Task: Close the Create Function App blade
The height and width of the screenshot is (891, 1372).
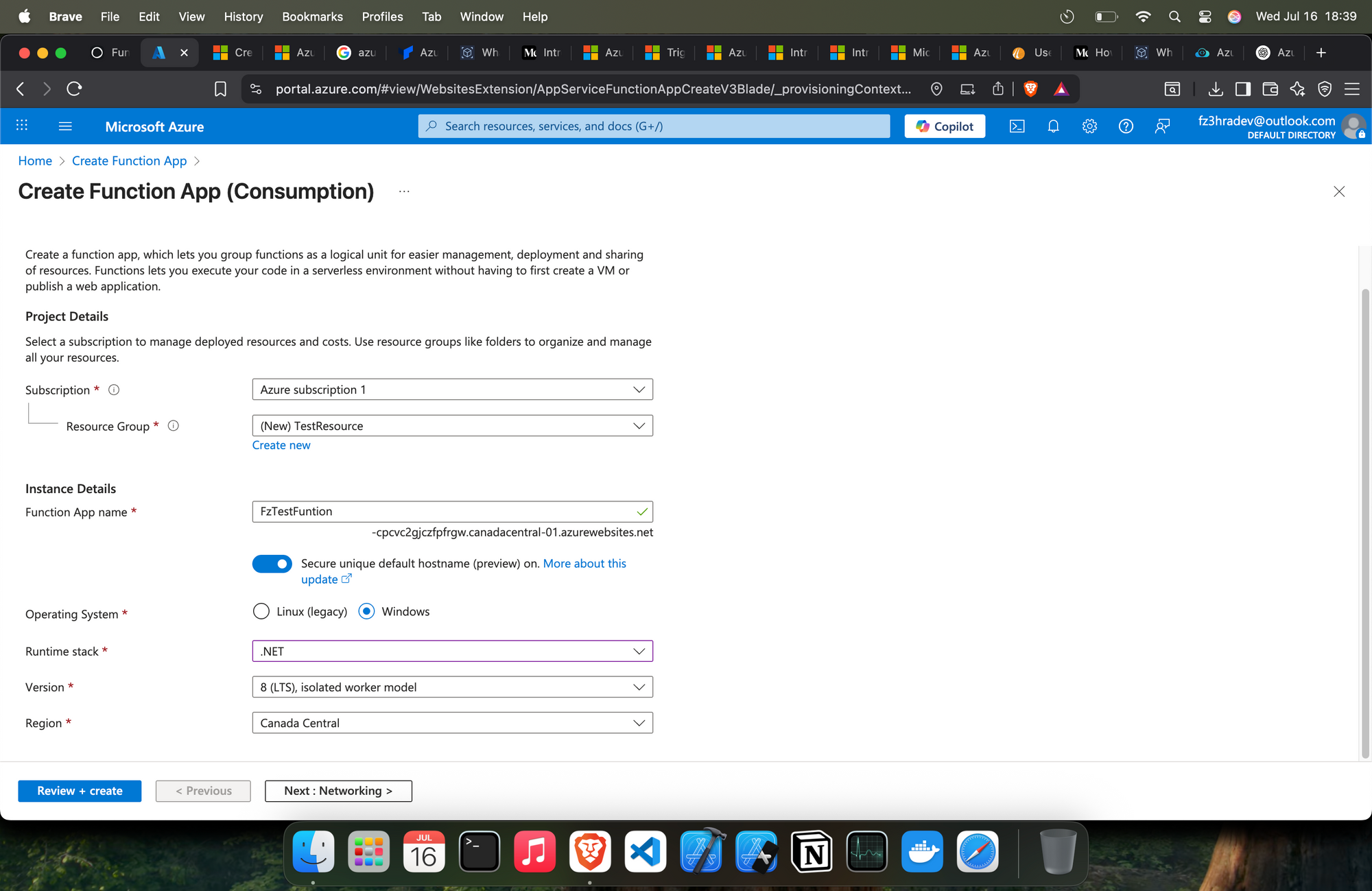Action: tap(1339, 191)
